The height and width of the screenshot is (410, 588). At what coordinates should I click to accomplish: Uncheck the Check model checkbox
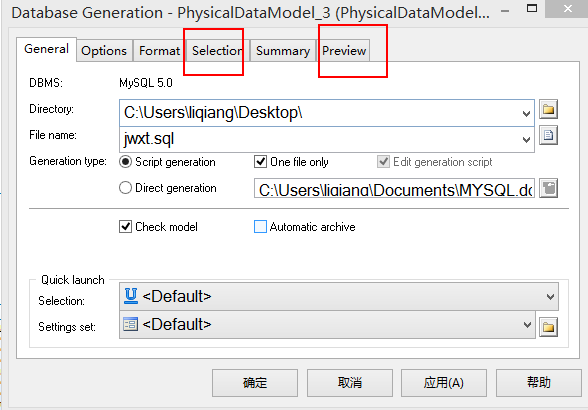click(125, 227)
